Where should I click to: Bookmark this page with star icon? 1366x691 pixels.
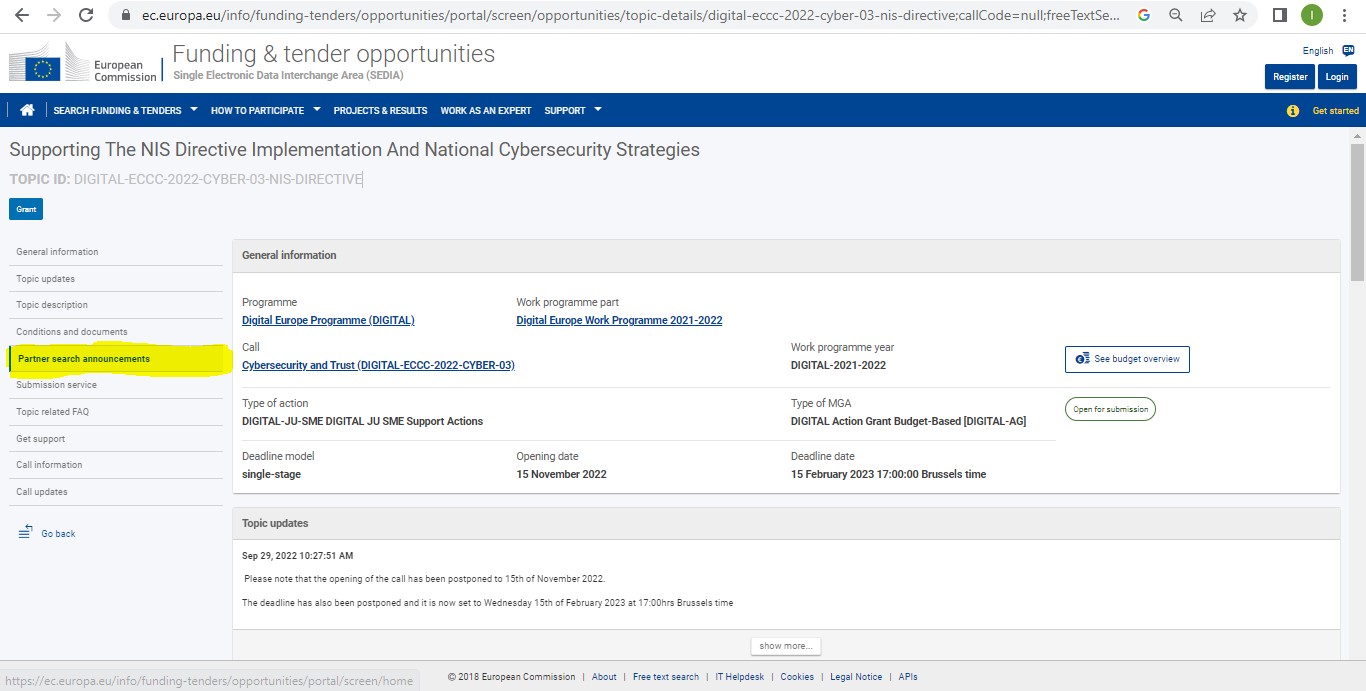[x=1240, y=15]
